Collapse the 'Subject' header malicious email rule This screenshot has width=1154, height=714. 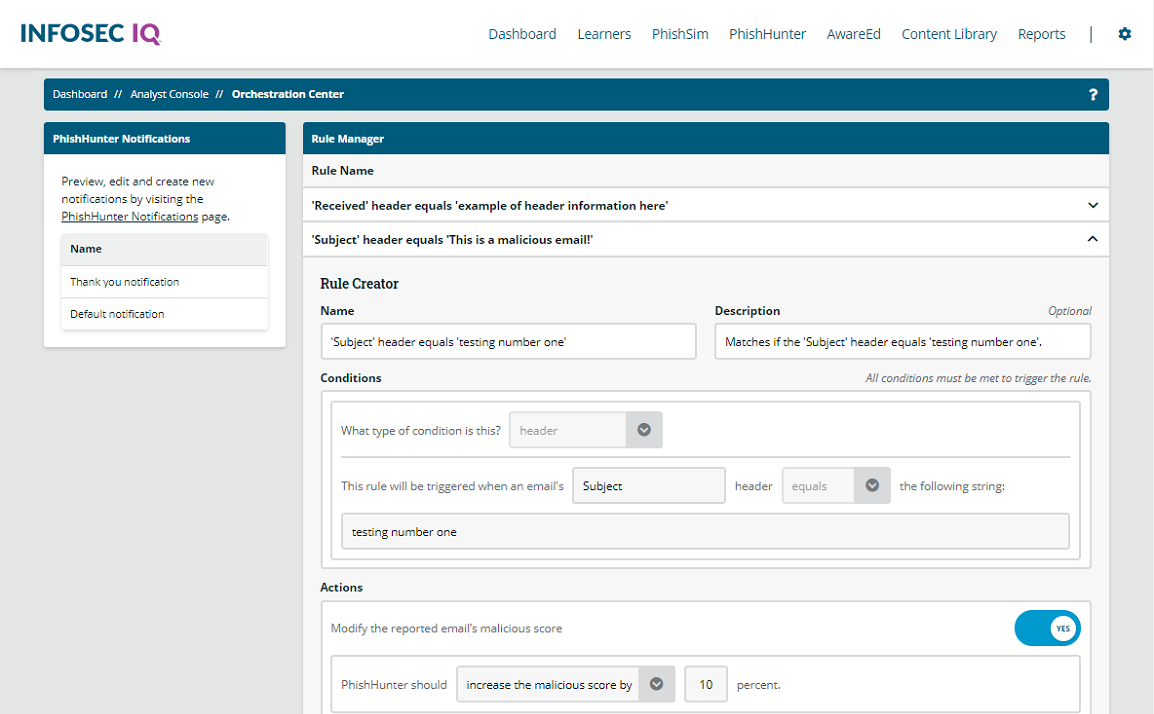1092,239
